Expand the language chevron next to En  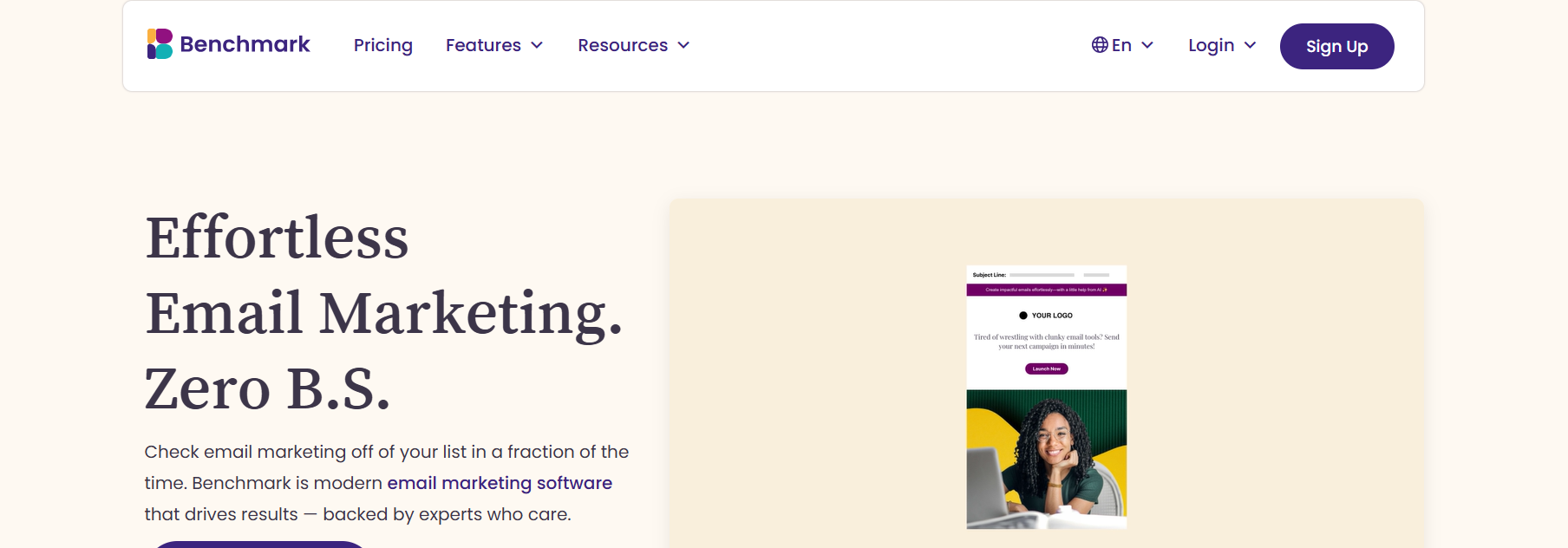click(x=1147, y=45)
